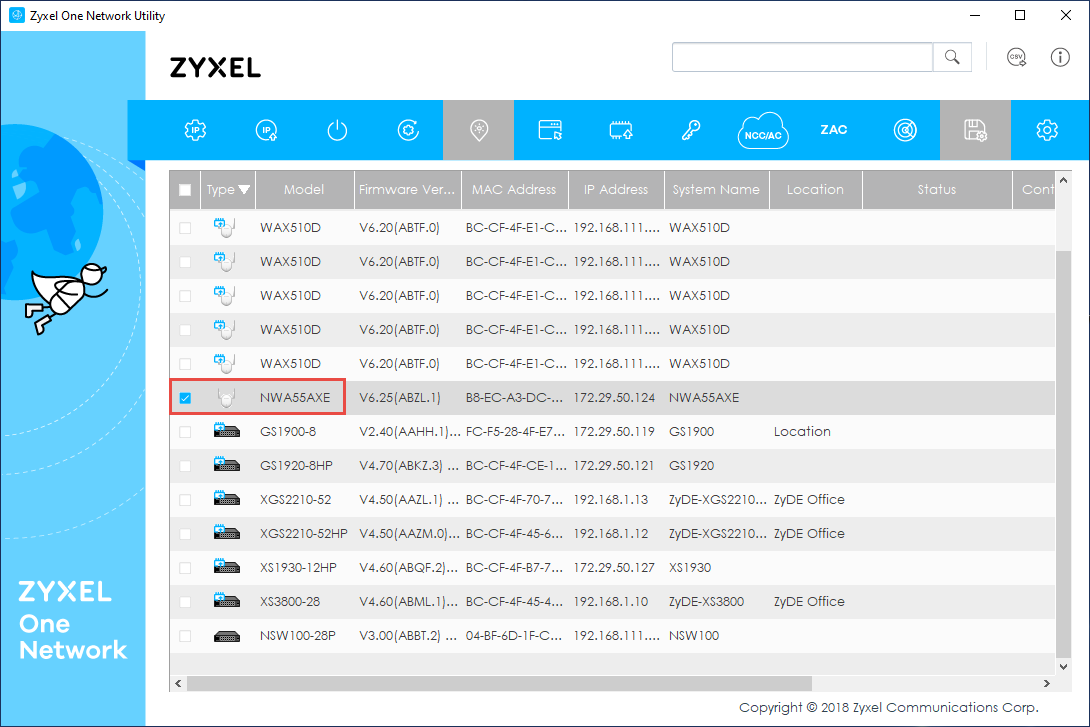Sort by the Model column header
The image size is (1090, 727).
pyautogui.click(x=304, y=190)
